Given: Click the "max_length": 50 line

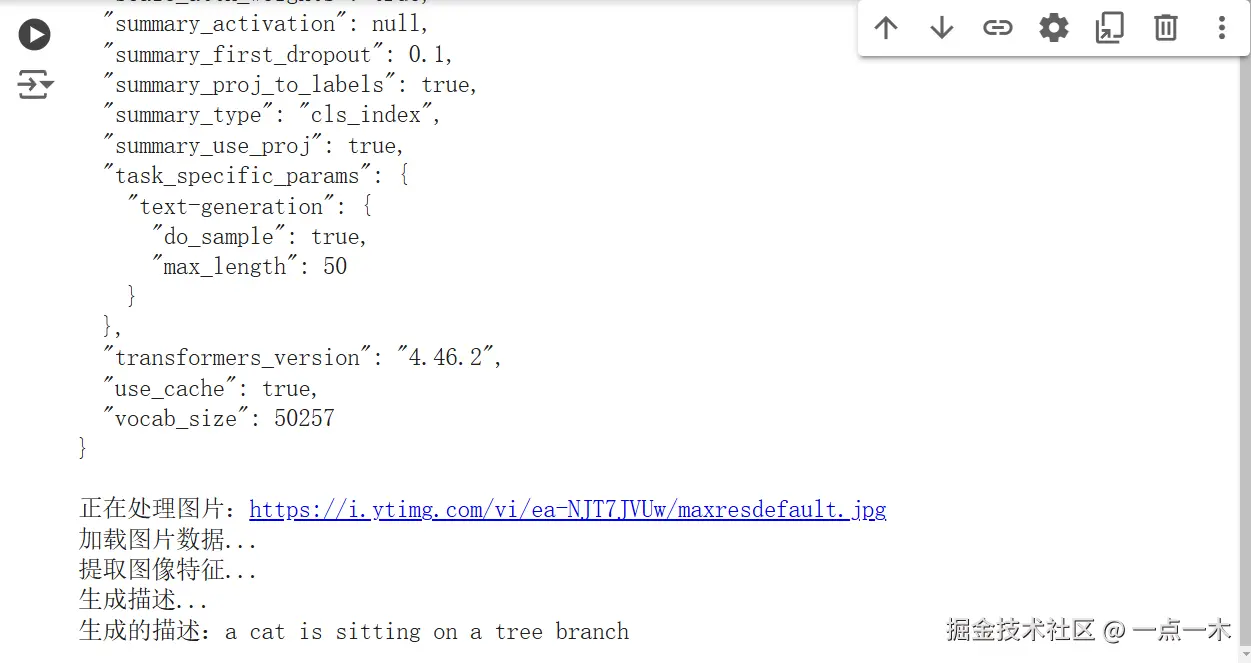Looking at the screenshot, I should pos(249,267).
